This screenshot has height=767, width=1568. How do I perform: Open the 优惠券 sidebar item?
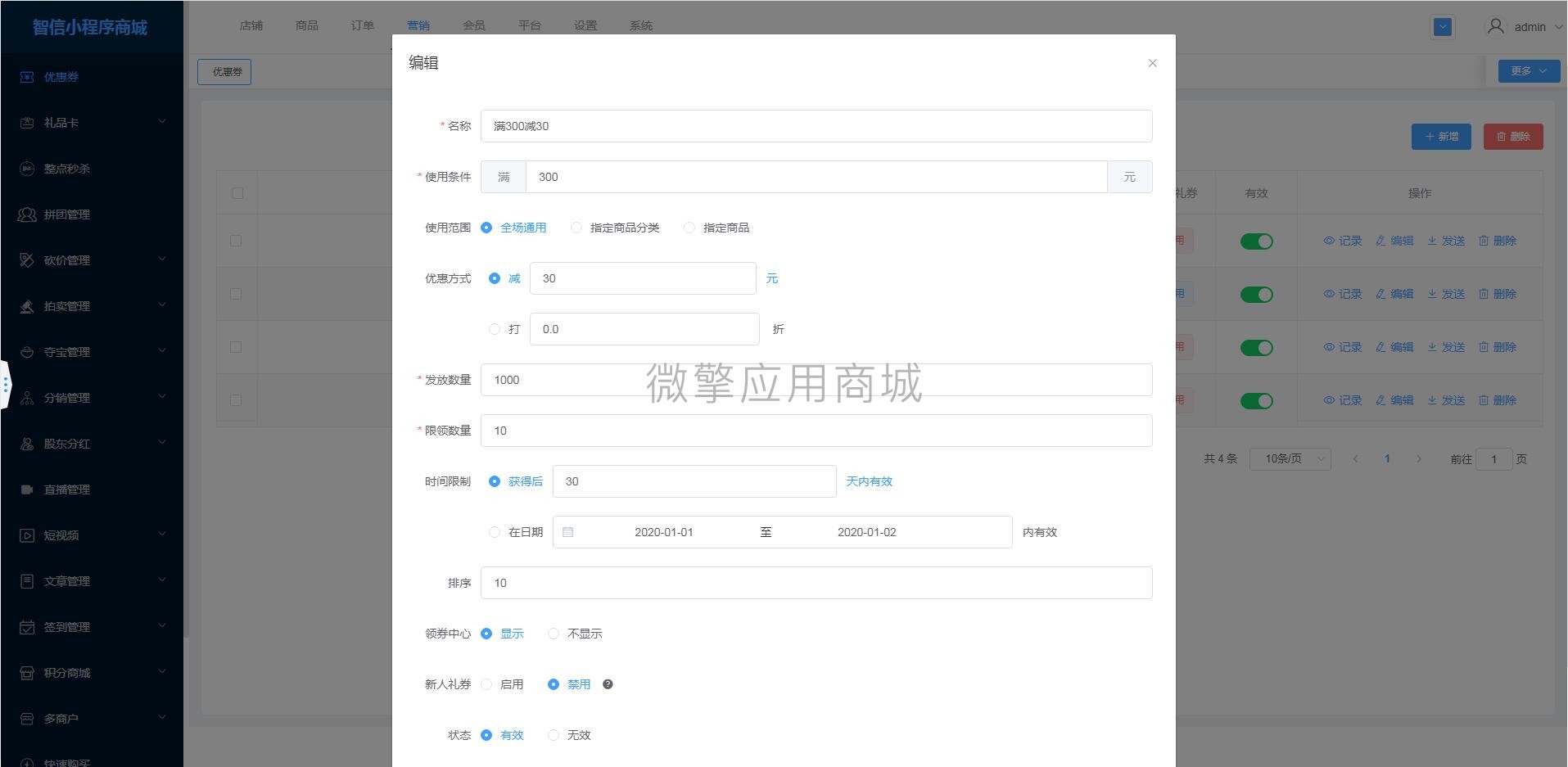click(x=92, y=77)
